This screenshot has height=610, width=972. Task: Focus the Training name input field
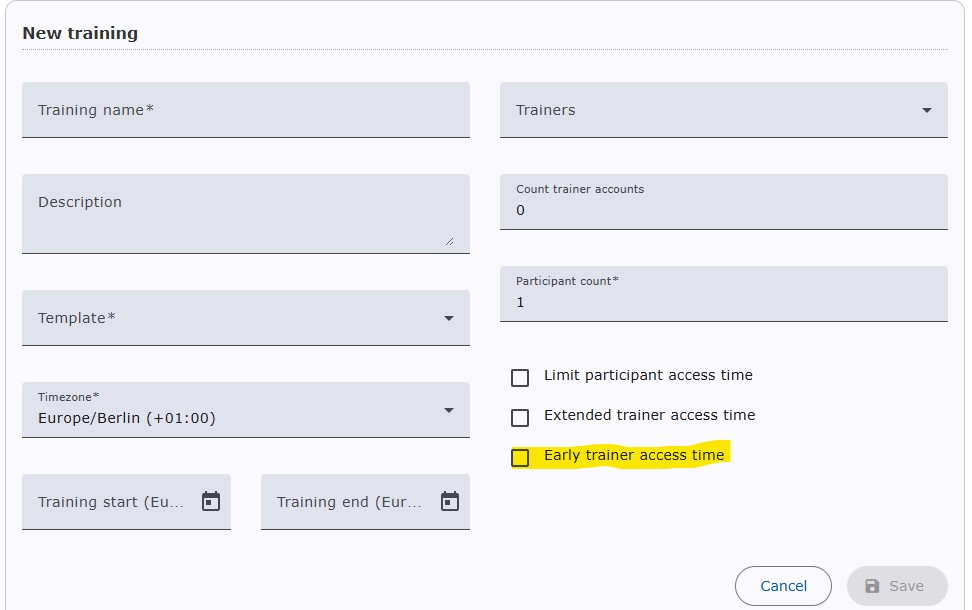pos(245,110)
